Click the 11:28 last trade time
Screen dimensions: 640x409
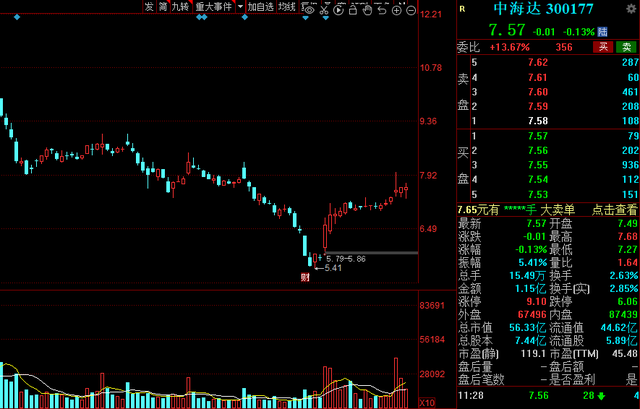point(469,396)
